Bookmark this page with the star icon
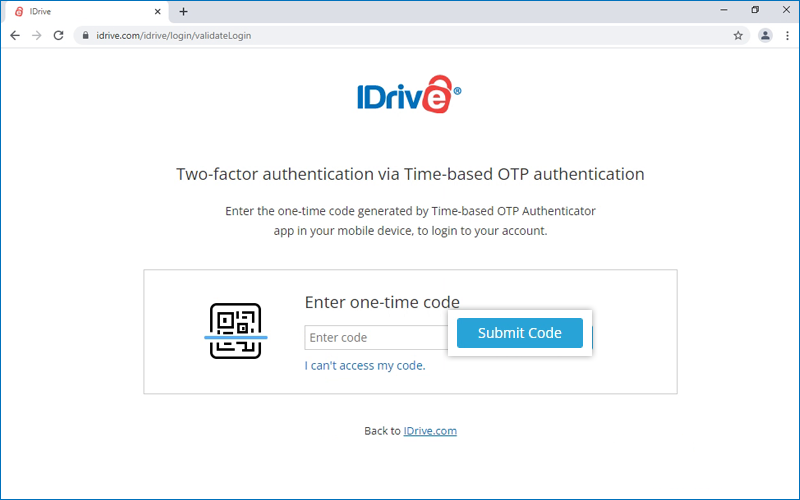 click(738, 35)
